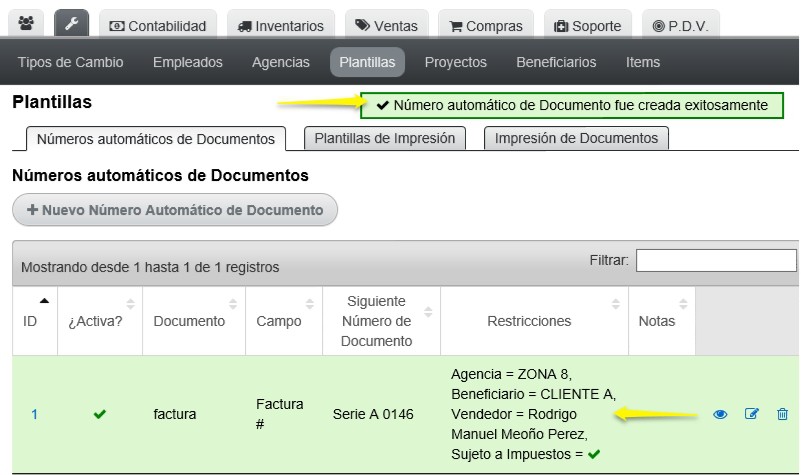This screenshot has width=801, height=475.
Task: Select Números automáticos de Documentos tab
Action: click(156, 139)
